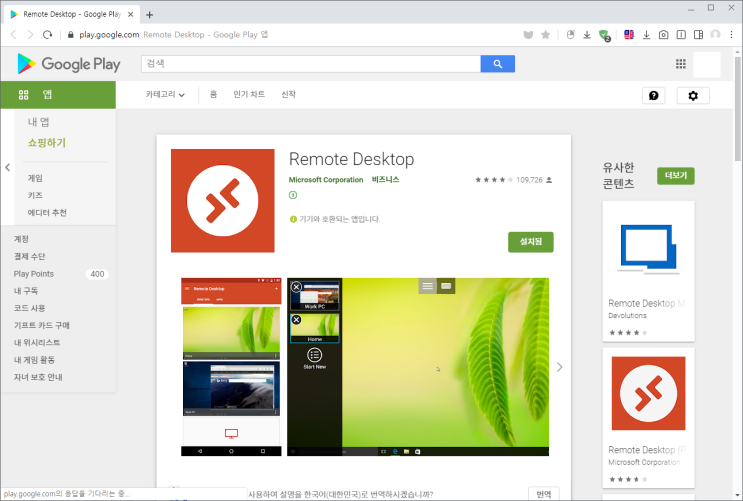Open the Devolutions Remote Desktop card
Viewport: 743px width, 501px height.
(x=648, y=271)
